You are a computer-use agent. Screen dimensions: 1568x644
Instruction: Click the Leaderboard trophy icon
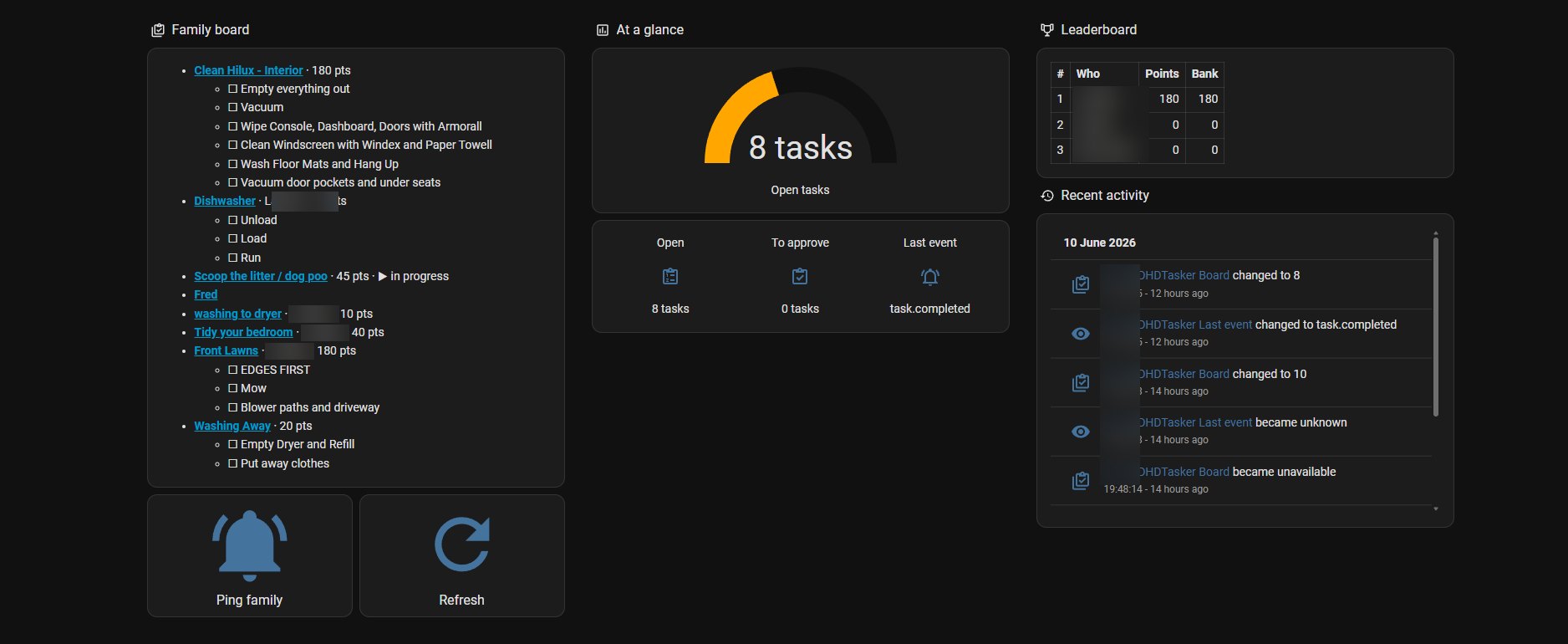pyautogui.click(x=1047, y=30)
